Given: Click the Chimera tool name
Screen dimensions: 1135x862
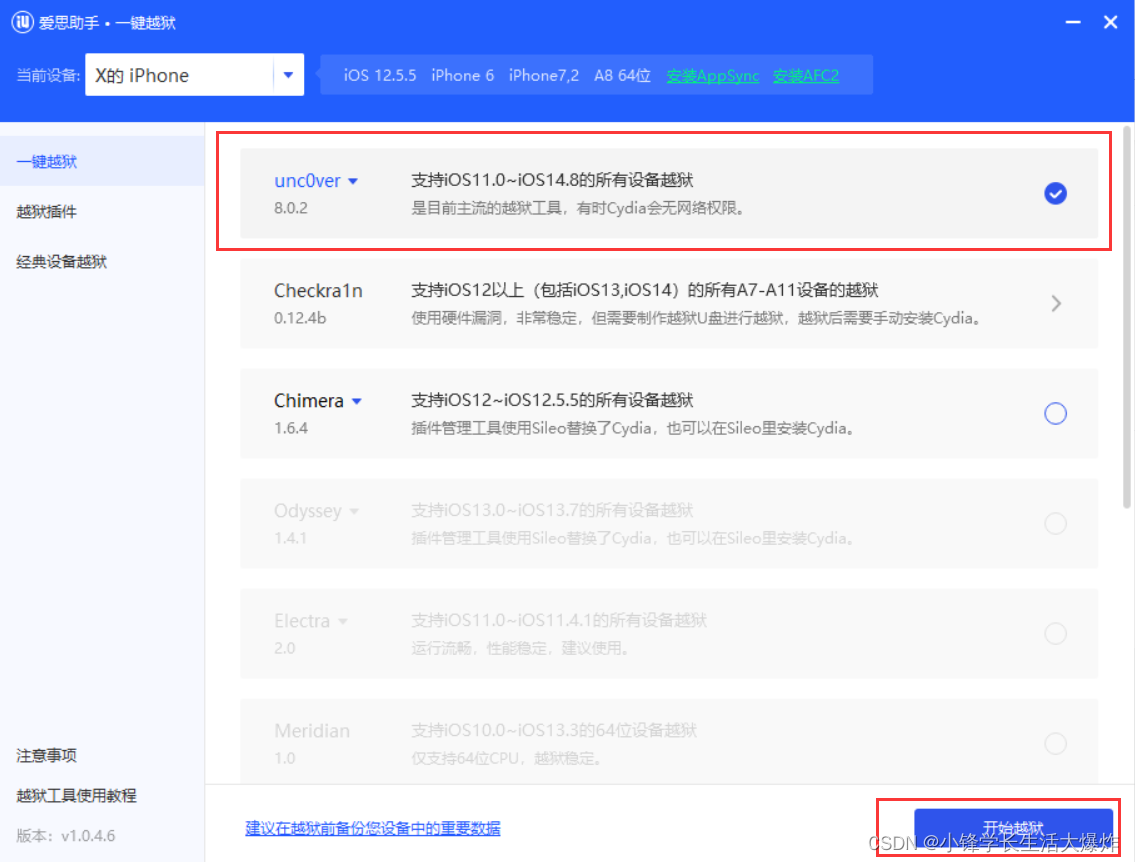Looking at the screenshot, I should [x=308, y=401].
